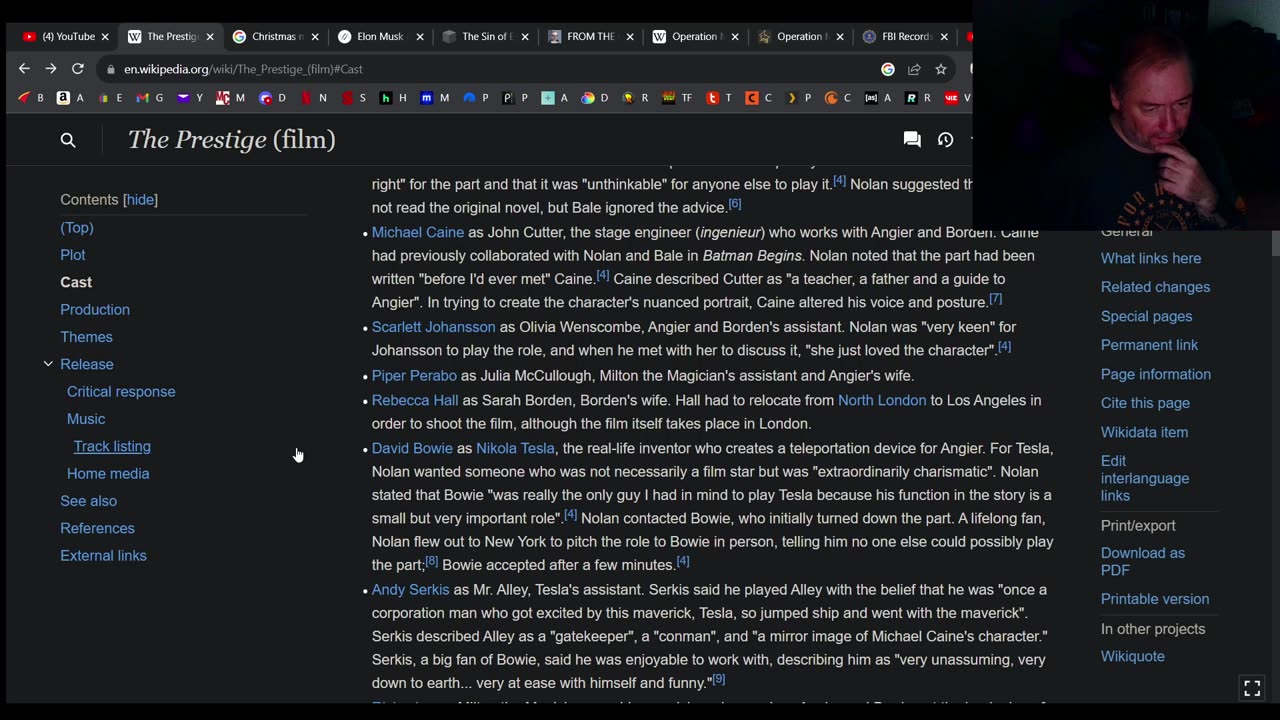Open Track listing in contents
This screenshot has width=1280, height=720.
point(112,446)
